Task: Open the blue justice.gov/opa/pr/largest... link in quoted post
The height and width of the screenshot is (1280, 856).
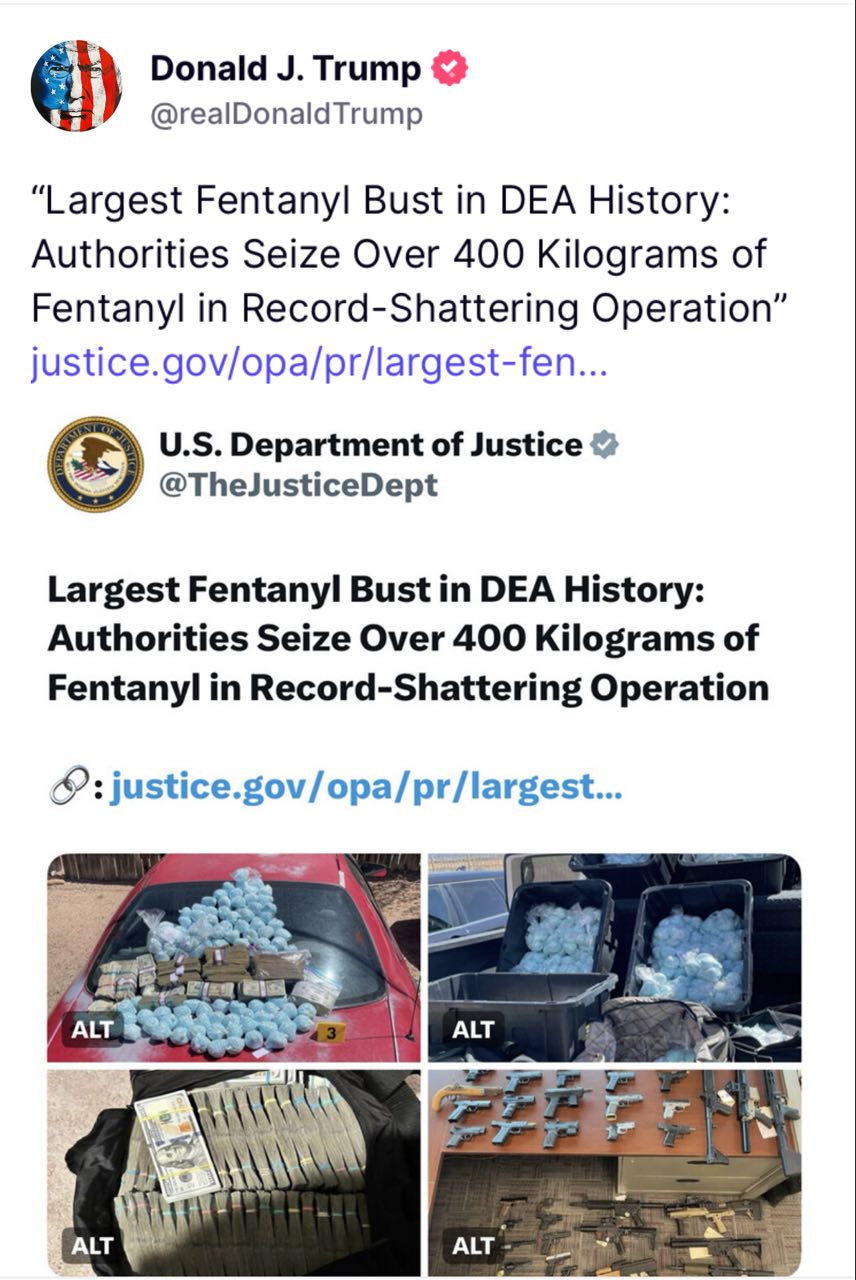Action: tap(366, 788)
